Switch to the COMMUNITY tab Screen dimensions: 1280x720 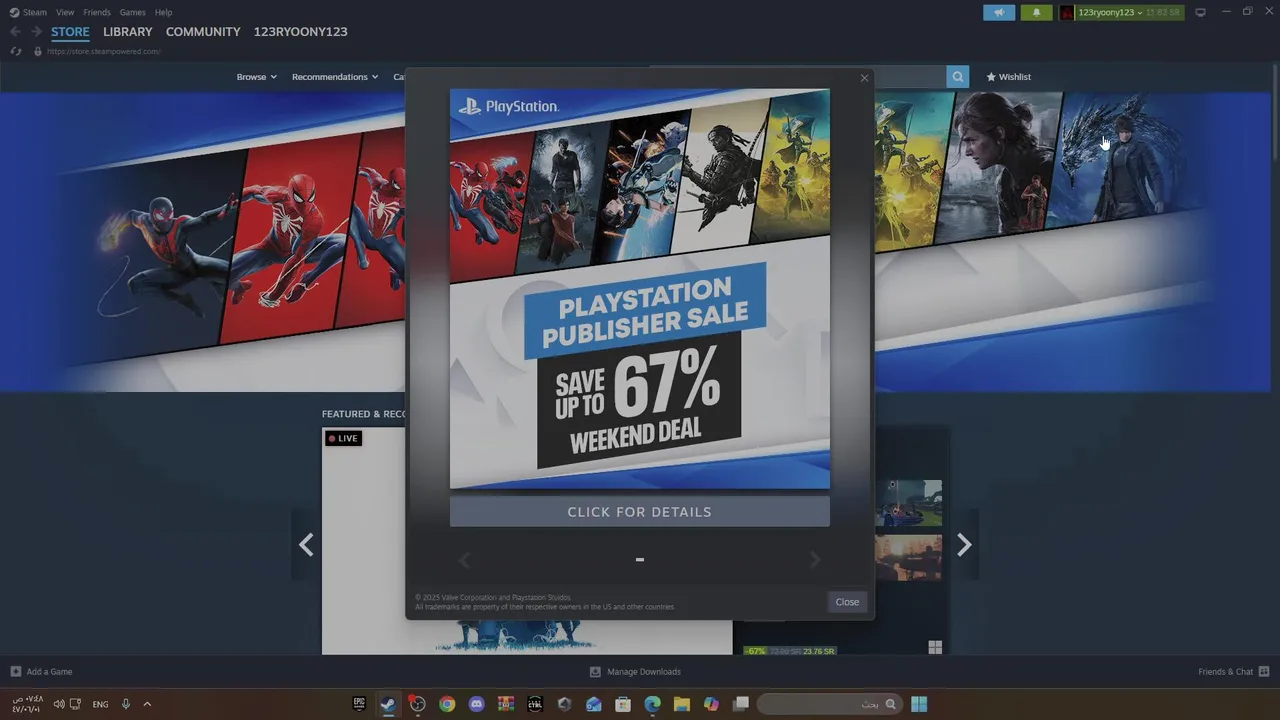tap(203, 32)
